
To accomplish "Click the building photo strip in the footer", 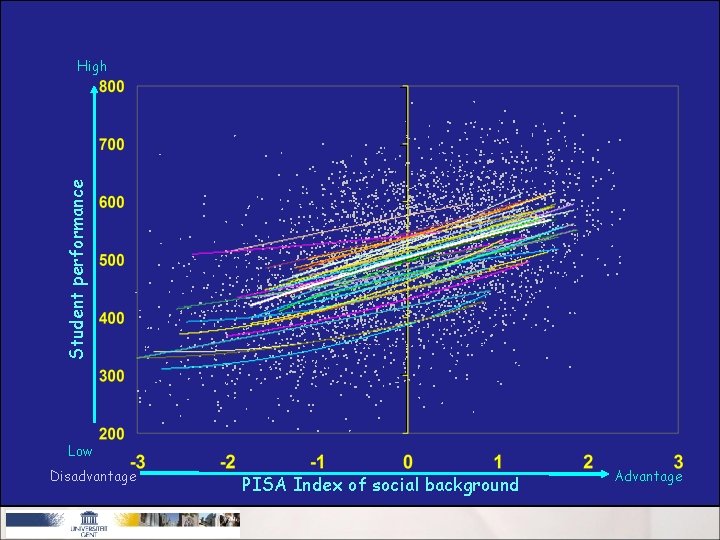I will pyautogui.click(x=190, y=519).
